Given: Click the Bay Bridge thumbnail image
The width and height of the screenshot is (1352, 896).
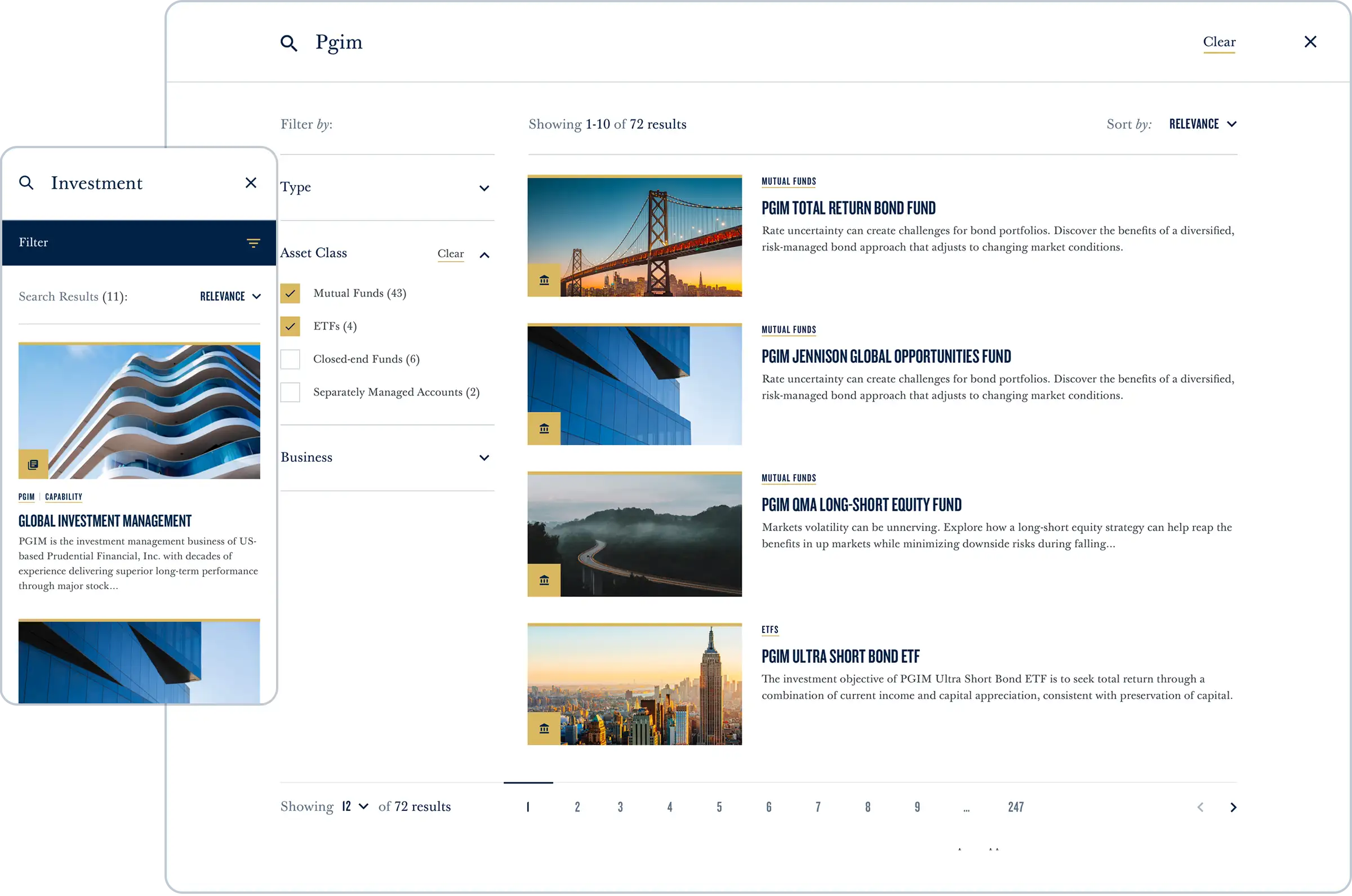Looking at the screenshot, I should pyautogui.click(x=635, y=236).
